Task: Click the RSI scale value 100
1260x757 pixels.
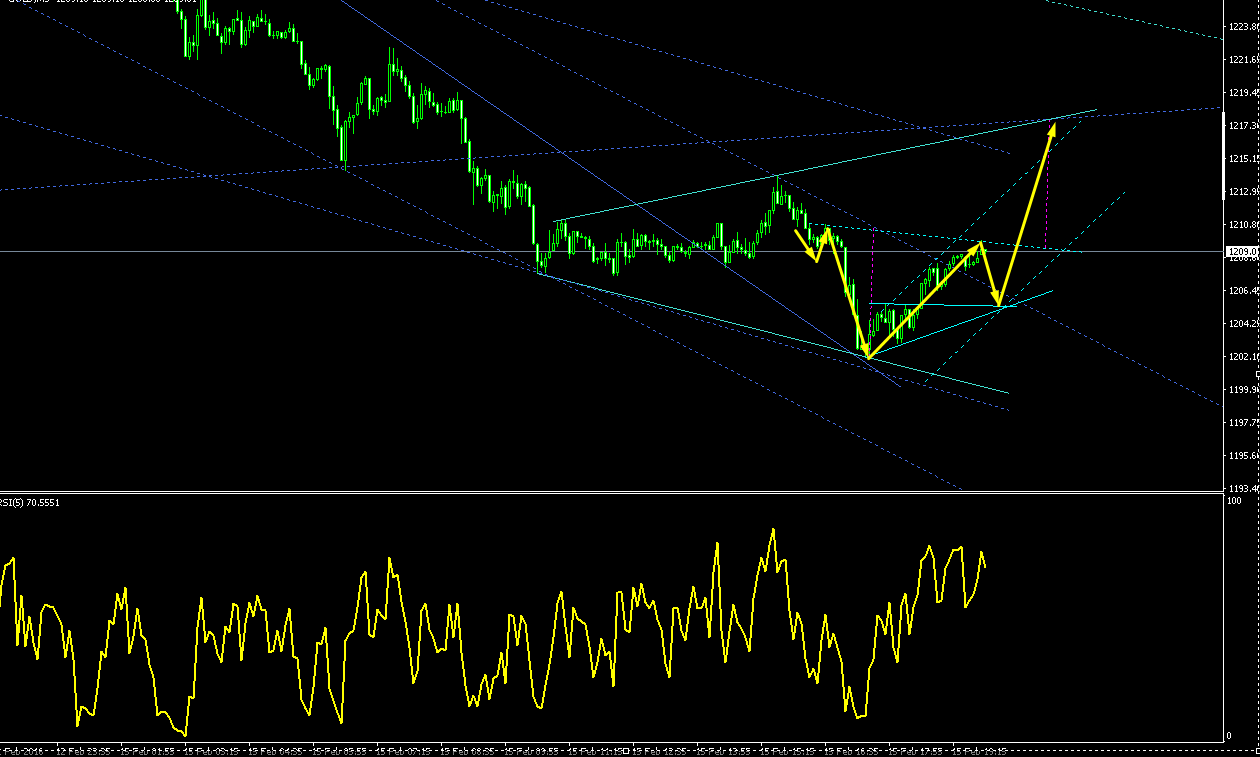Action: tap(1236, 500)
